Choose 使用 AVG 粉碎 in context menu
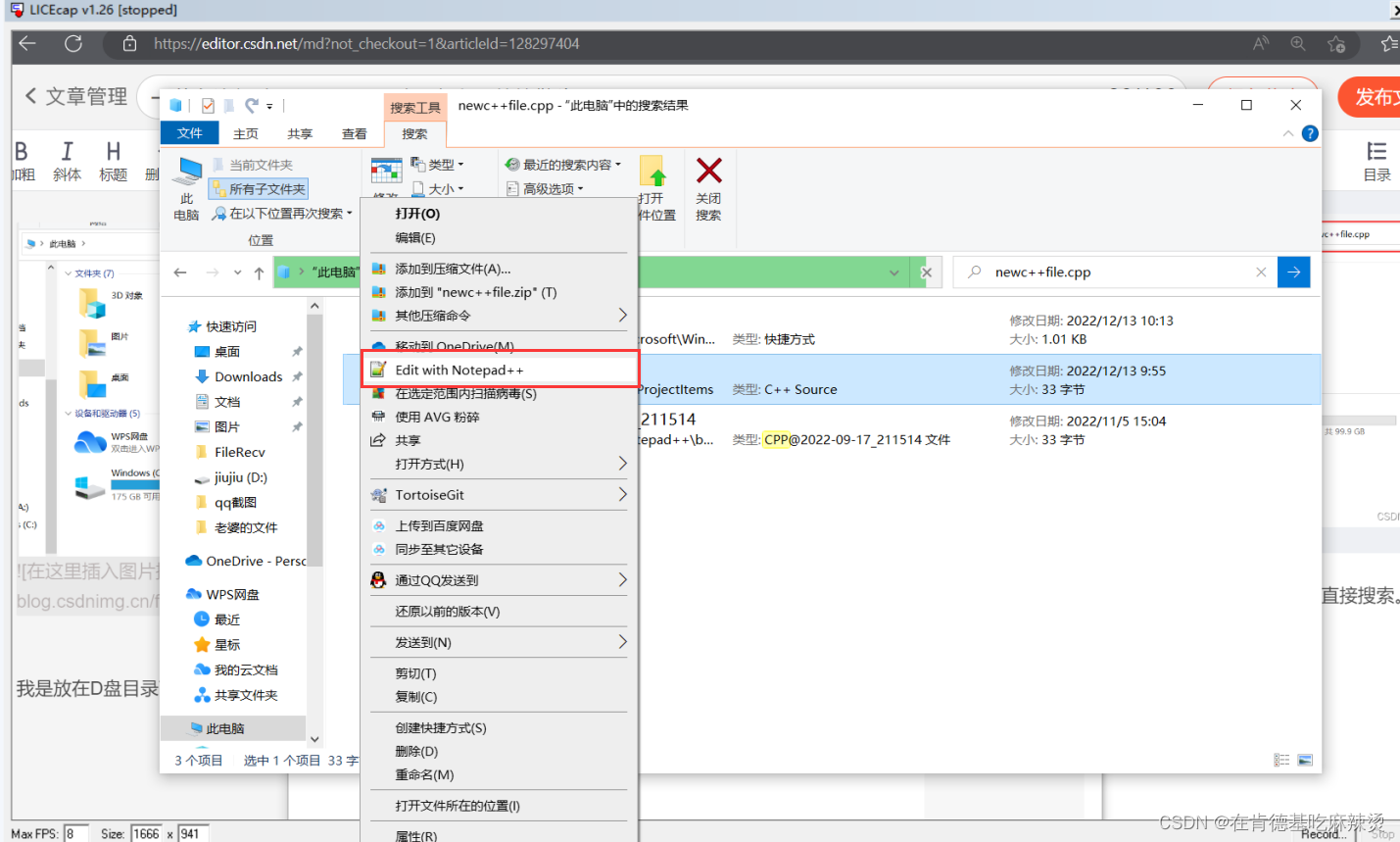Screen dimensions: 1400x842 [x=499, y=417]
